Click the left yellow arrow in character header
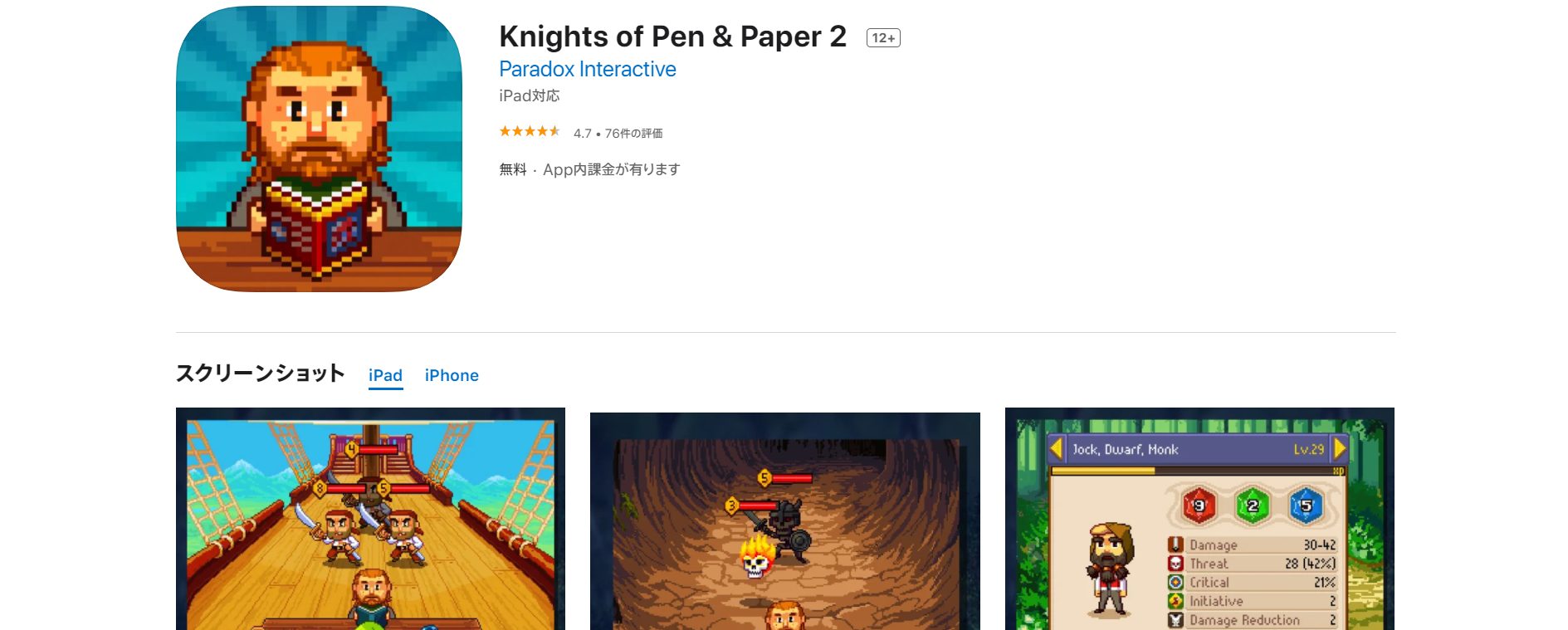 click(1056, 449)
